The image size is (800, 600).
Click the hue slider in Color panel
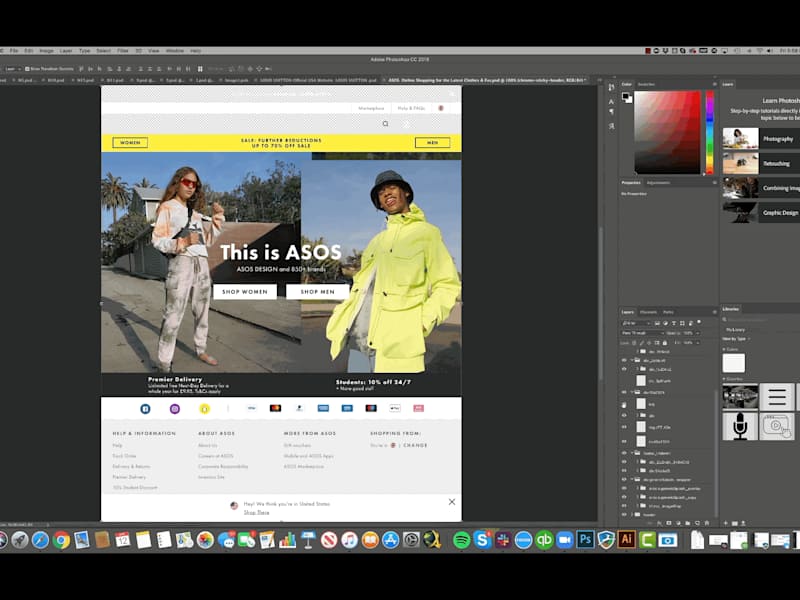click(x=709, y=133)
